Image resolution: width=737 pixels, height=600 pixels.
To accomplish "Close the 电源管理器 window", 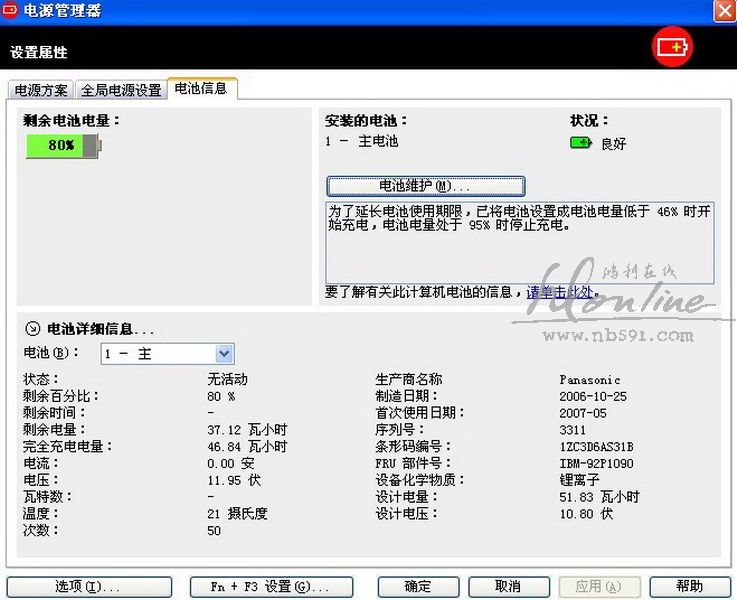I will click(724, 11).
